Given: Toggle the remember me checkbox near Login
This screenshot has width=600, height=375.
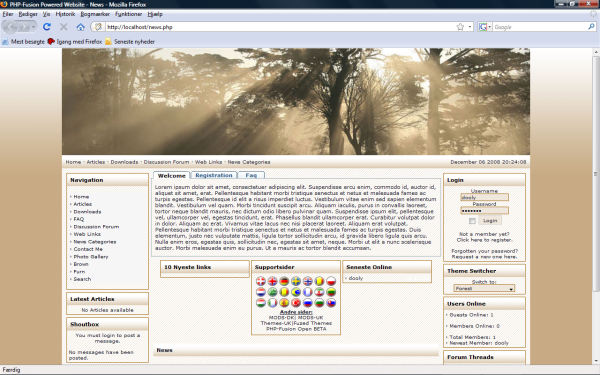Looking at the screenshot, I should pos(472,221).
